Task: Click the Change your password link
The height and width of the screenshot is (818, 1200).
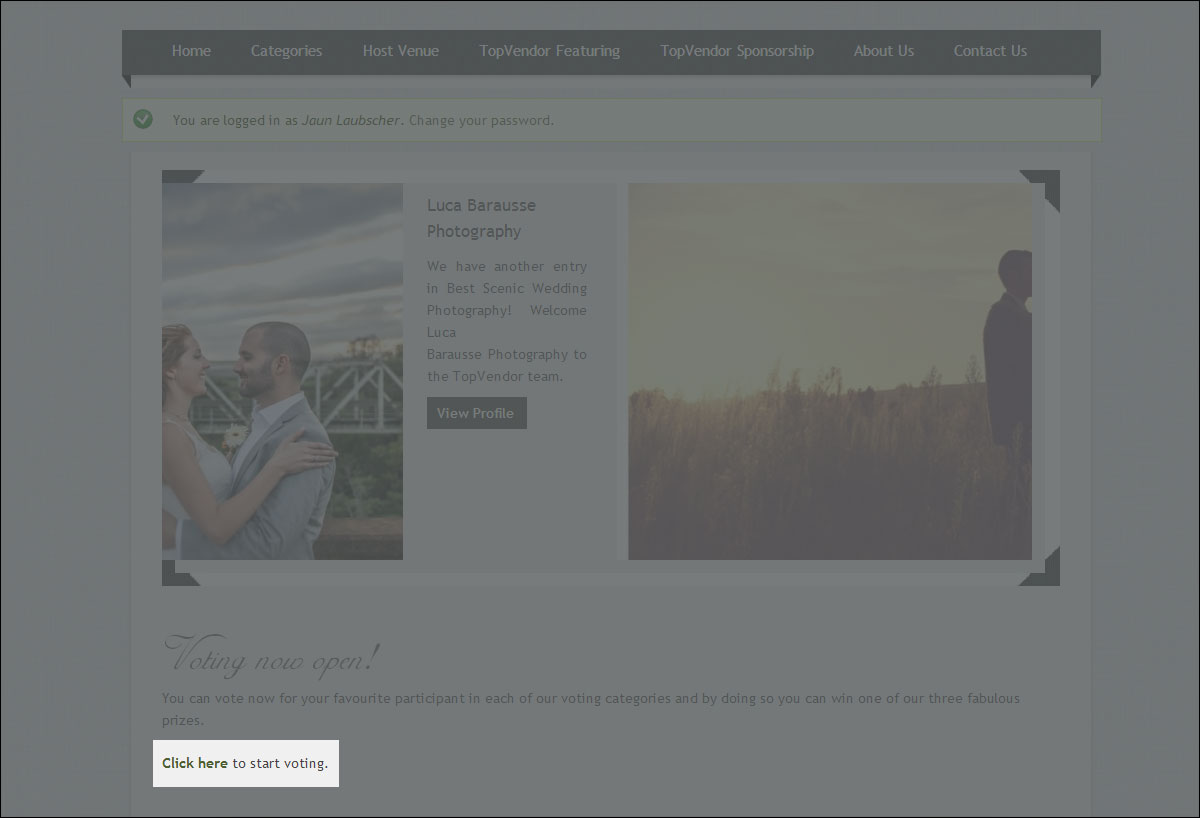Action: 481,121
